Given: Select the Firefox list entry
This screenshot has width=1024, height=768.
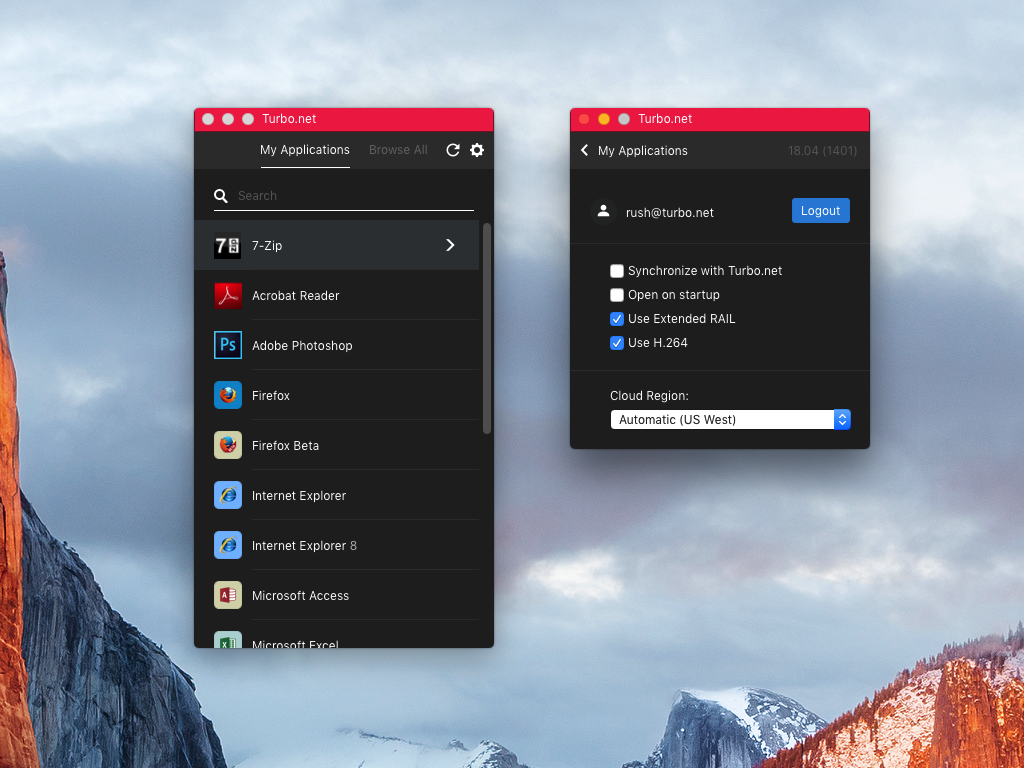Looking at the screenshot, I should pos(336,395).
